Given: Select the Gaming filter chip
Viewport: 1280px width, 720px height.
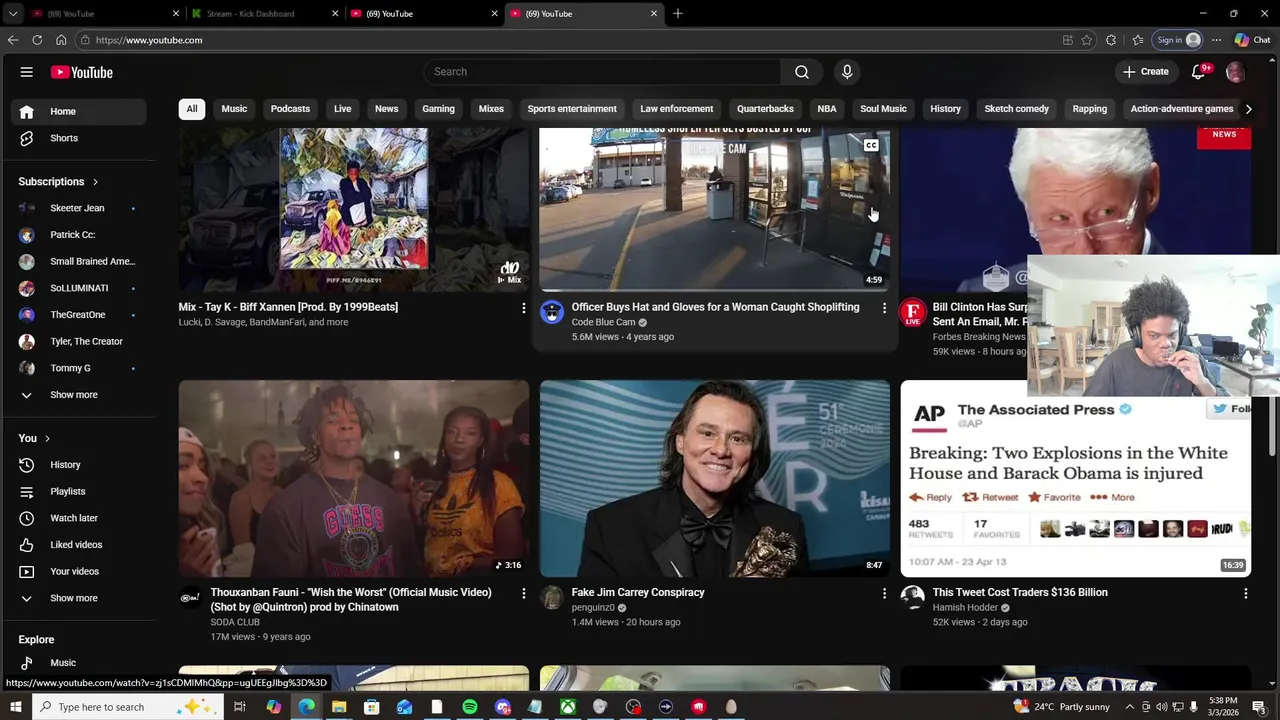Looking at the screenshot, I should point(438,109).
